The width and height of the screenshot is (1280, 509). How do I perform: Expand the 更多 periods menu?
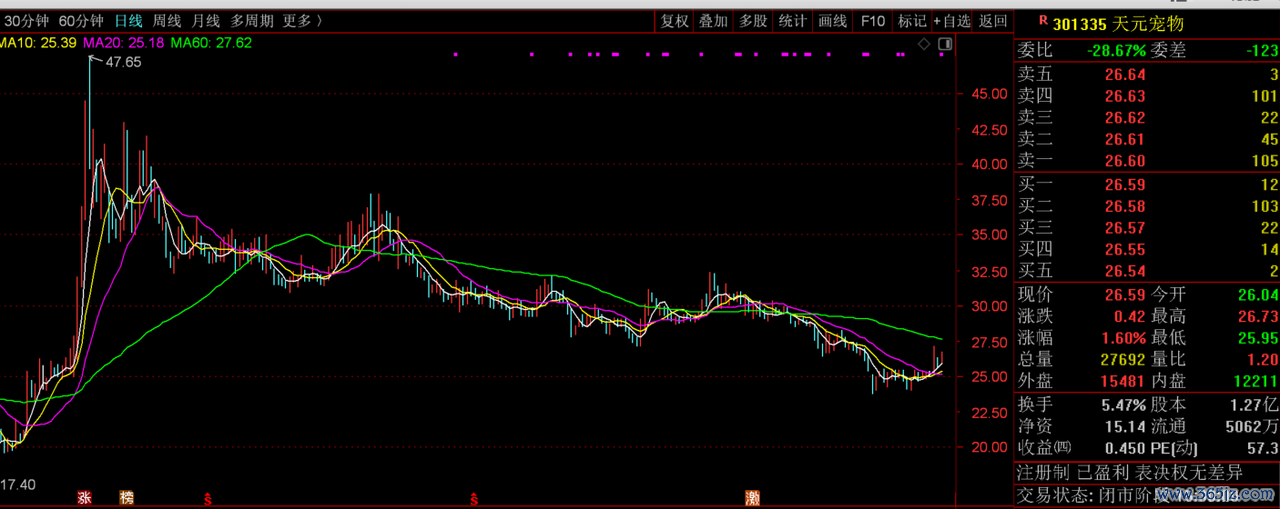tap(303, 21)
